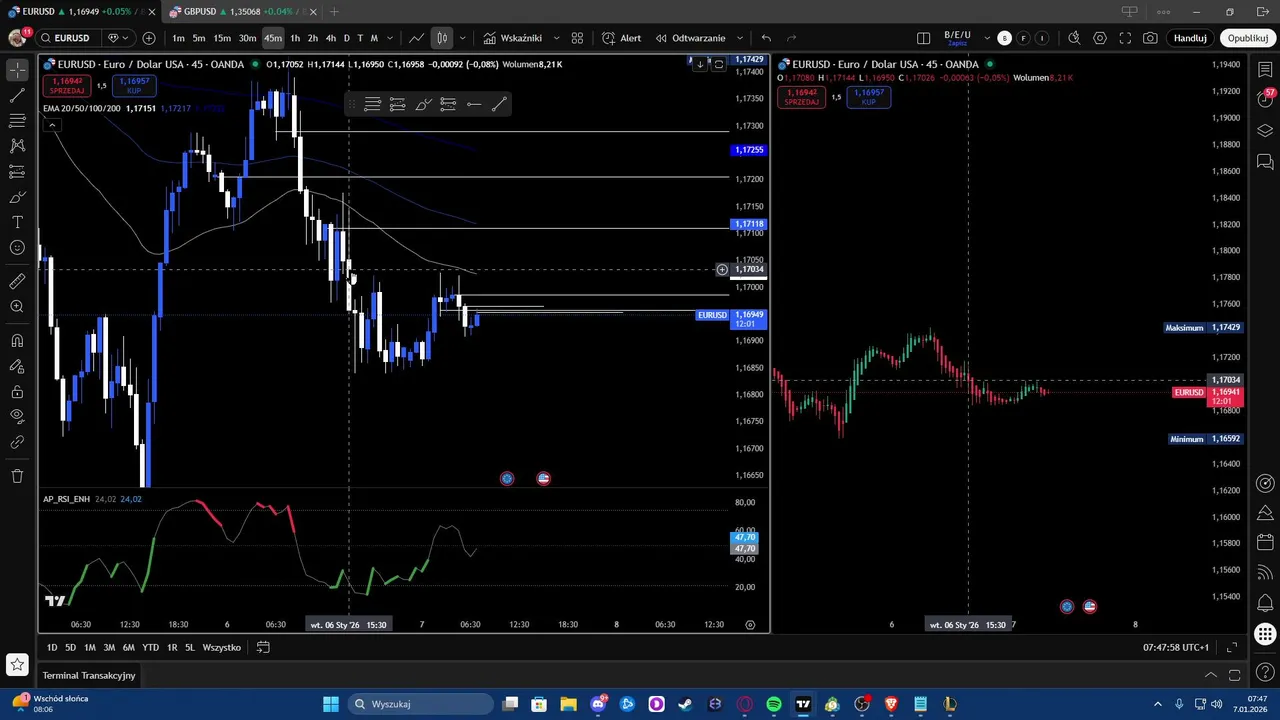The image size is (1280, 720).
Task: Toggle lock all drawings padlock
Action: click(x=17, y=391)
